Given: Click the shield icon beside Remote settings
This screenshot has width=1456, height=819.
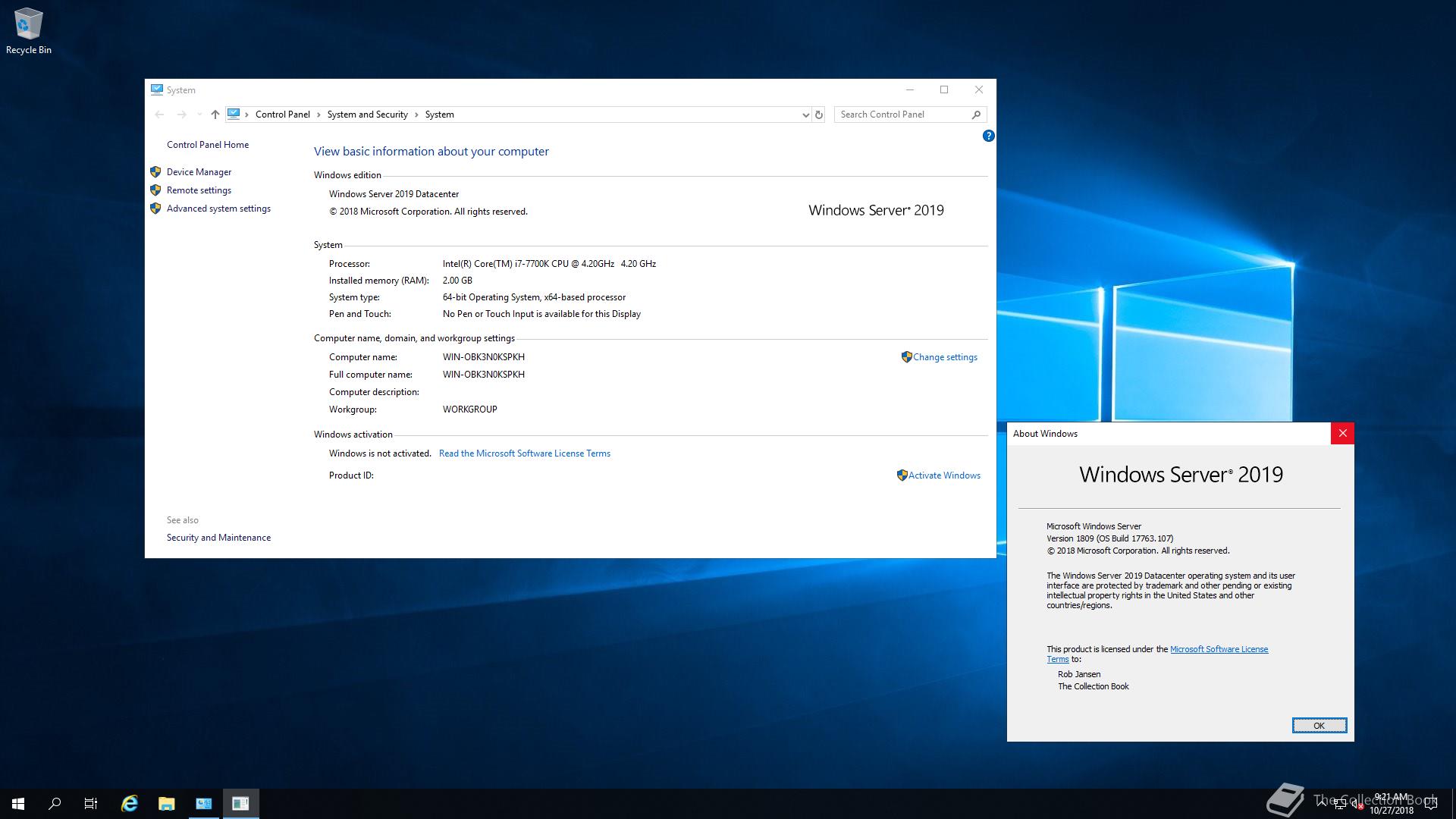Looking at the screenshot, I should (x=155, y=190).
